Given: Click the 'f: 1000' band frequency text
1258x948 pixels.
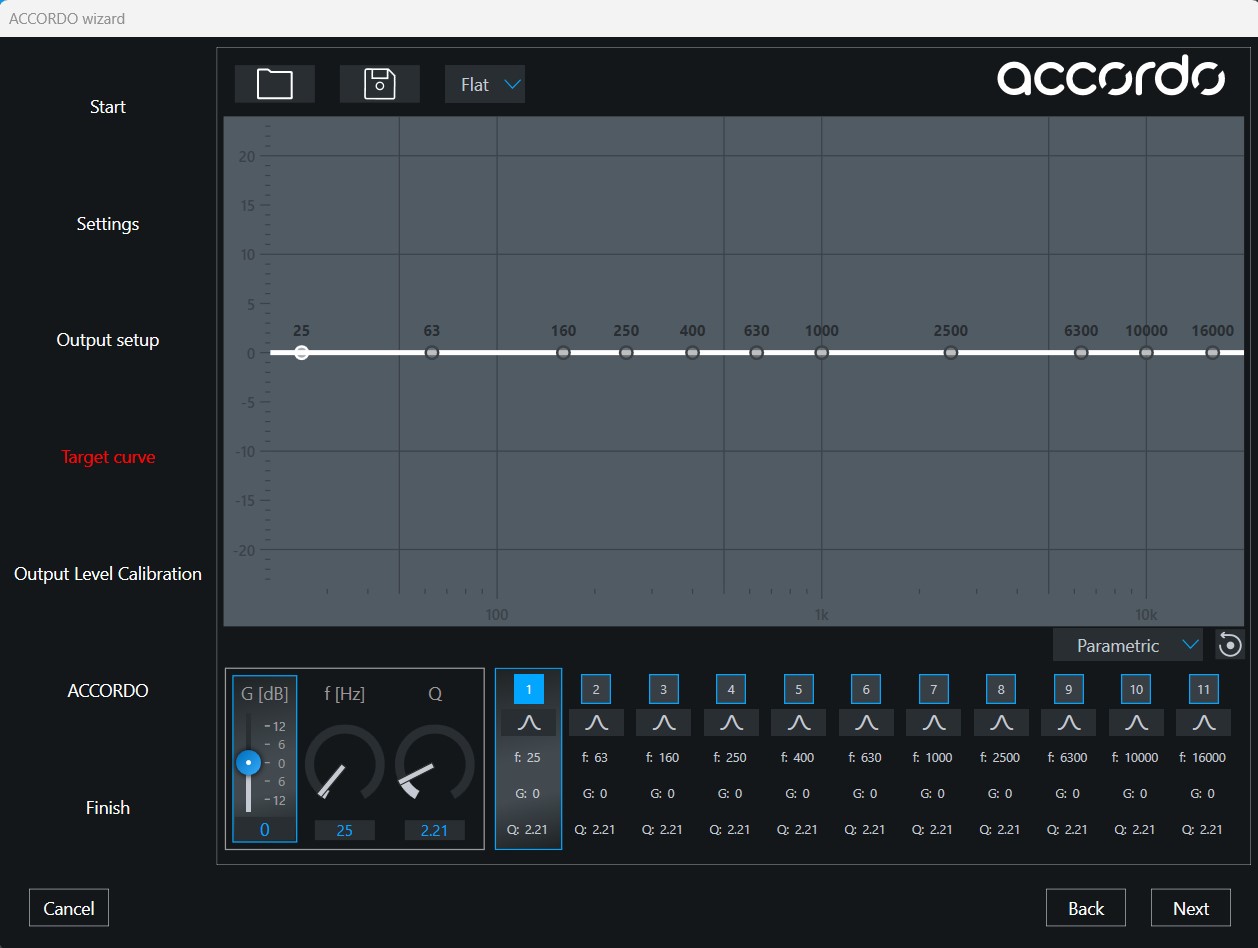Looking at the screenshot, I should [x=933, y=757].
